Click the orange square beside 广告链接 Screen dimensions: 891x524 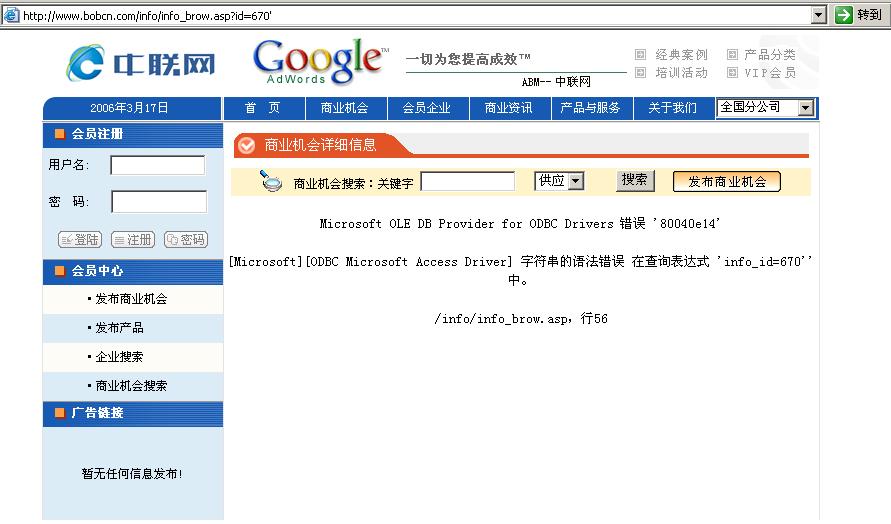pyautogui.click(x=60, y=413)
